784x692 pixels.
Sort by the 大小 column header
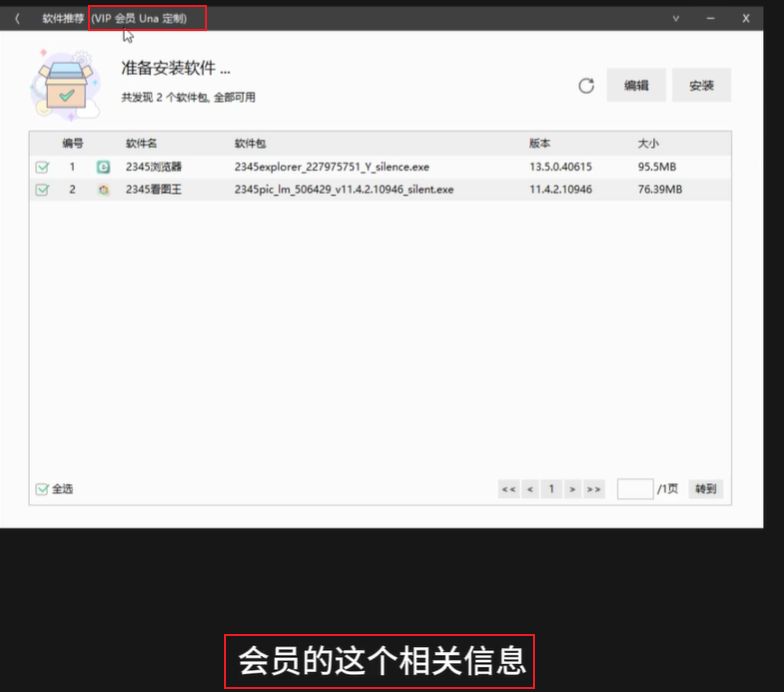tap(649, 143)
